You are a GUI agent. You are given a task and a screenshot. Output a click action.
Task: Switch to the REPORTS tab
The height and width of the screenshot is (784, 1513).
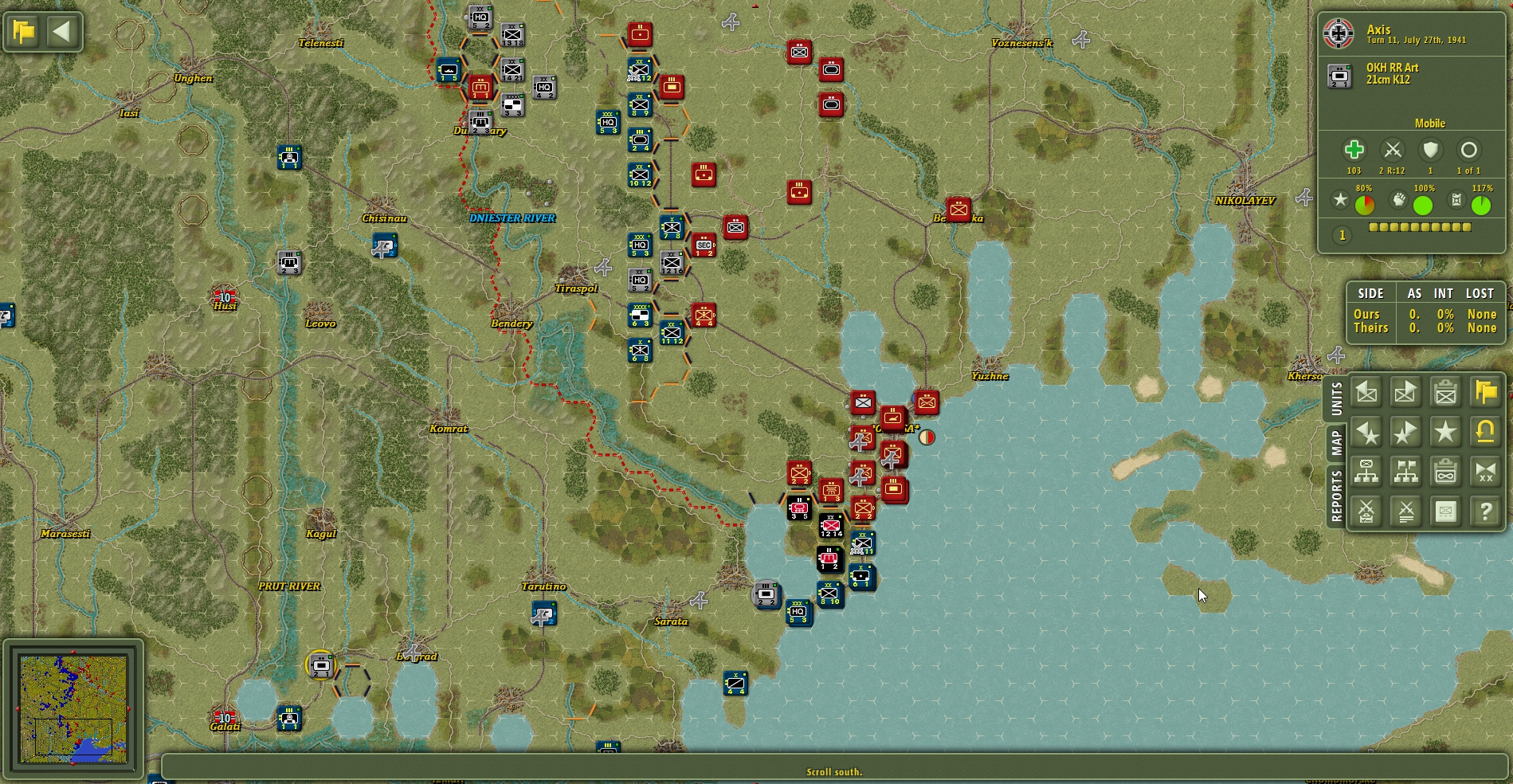pos(1336,496)
